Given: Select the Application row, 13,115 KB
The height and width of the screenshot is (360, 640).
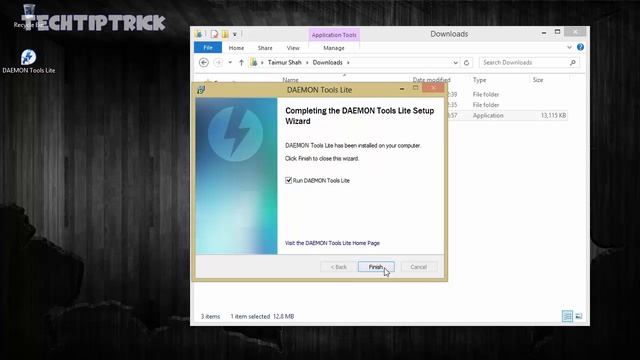Looking at the screenshot, I should (x=507, y=116).
